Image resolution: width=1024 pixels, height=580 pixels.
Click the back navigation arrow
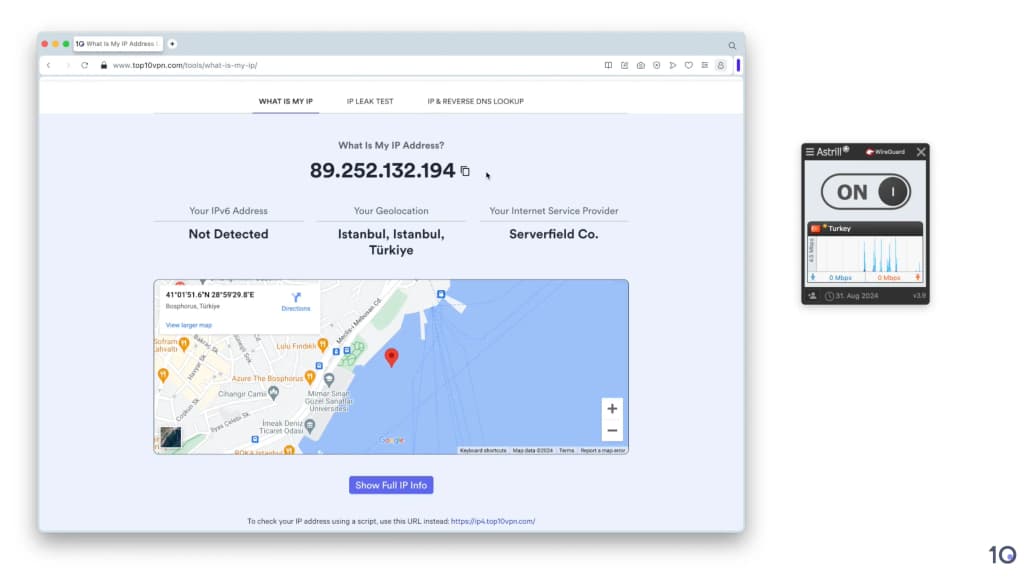[x=49, y=65]
